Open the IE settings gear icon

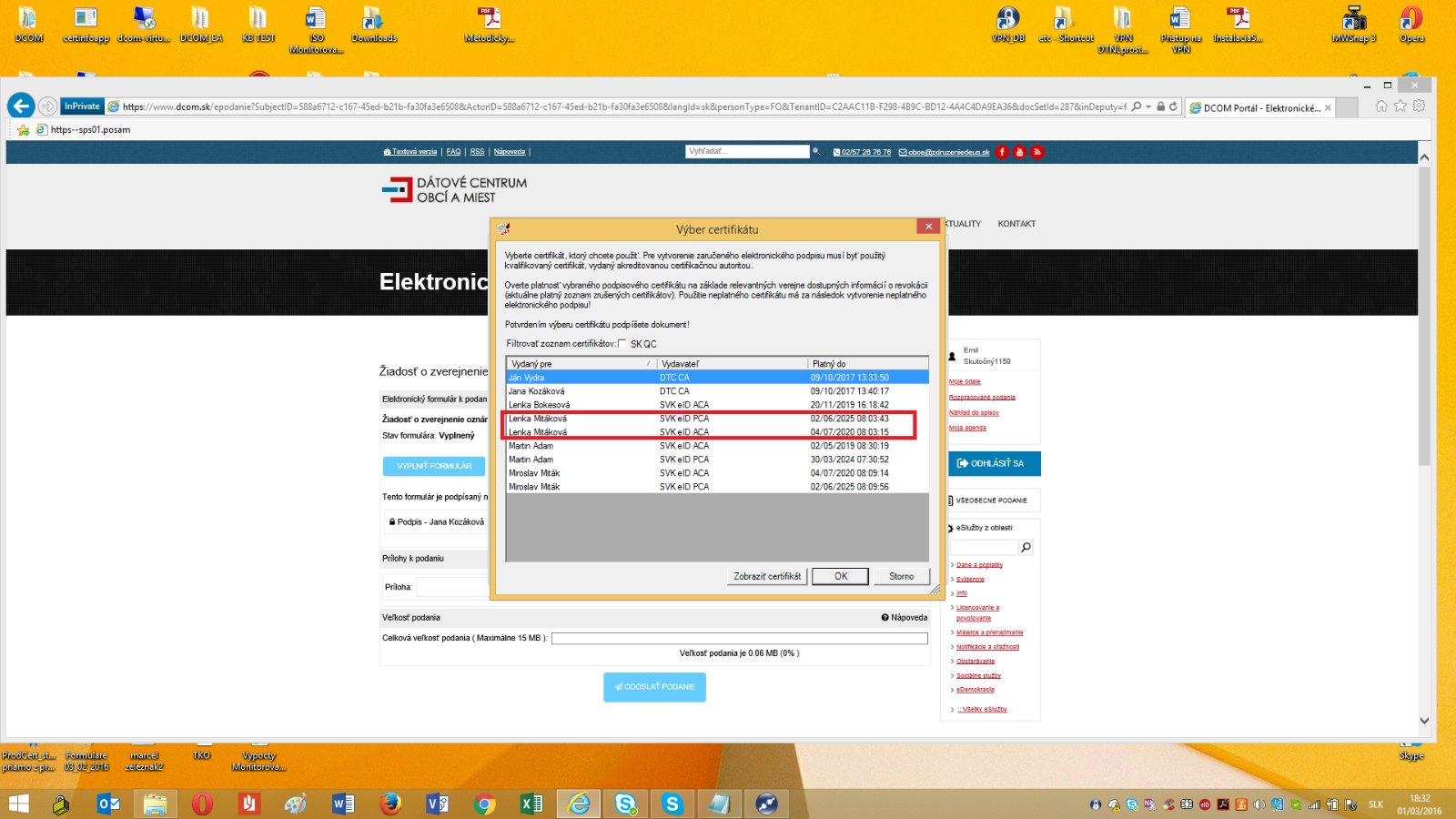[x=1419, y=106]
